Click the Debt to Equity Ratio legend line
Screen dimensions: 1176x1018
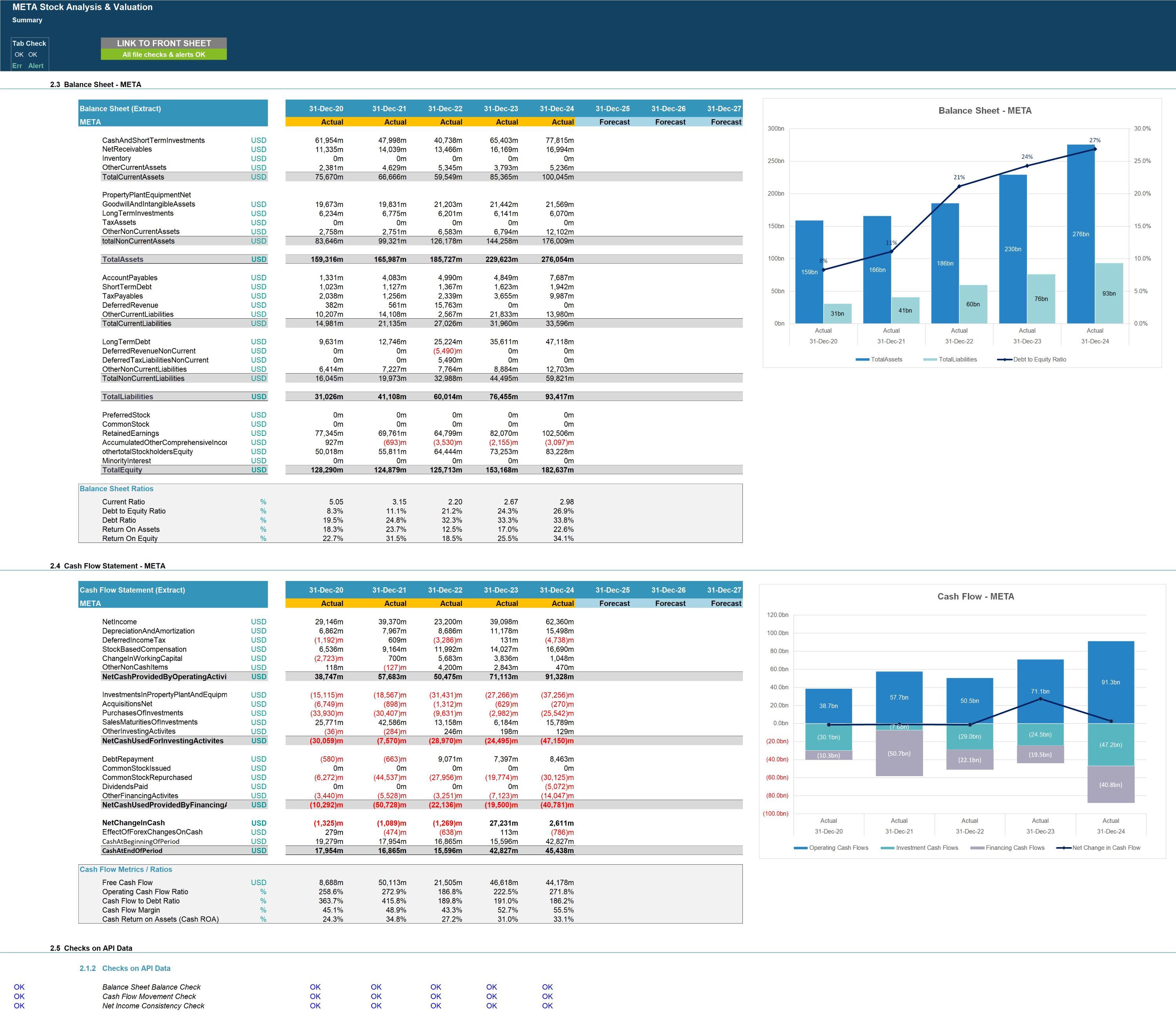tap(1004, 359)
